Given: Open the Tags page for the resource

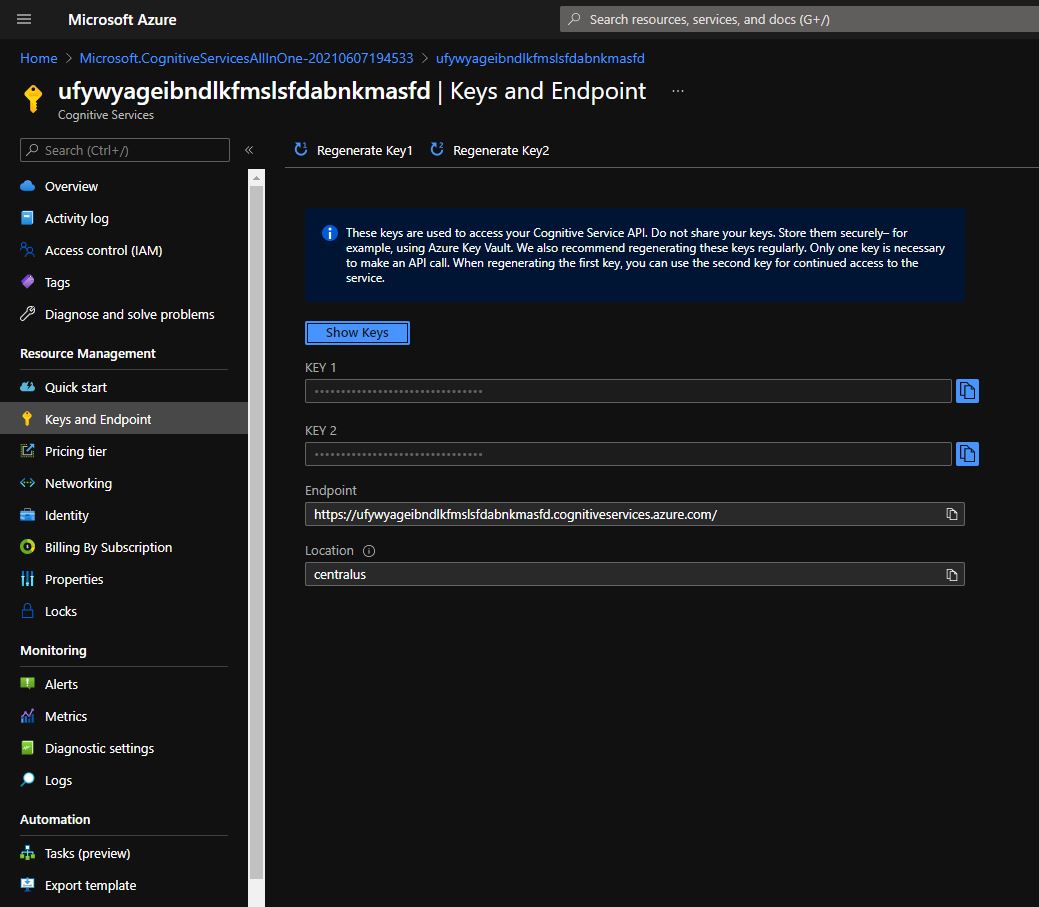Looking at the screenshot, I should 56,282.
